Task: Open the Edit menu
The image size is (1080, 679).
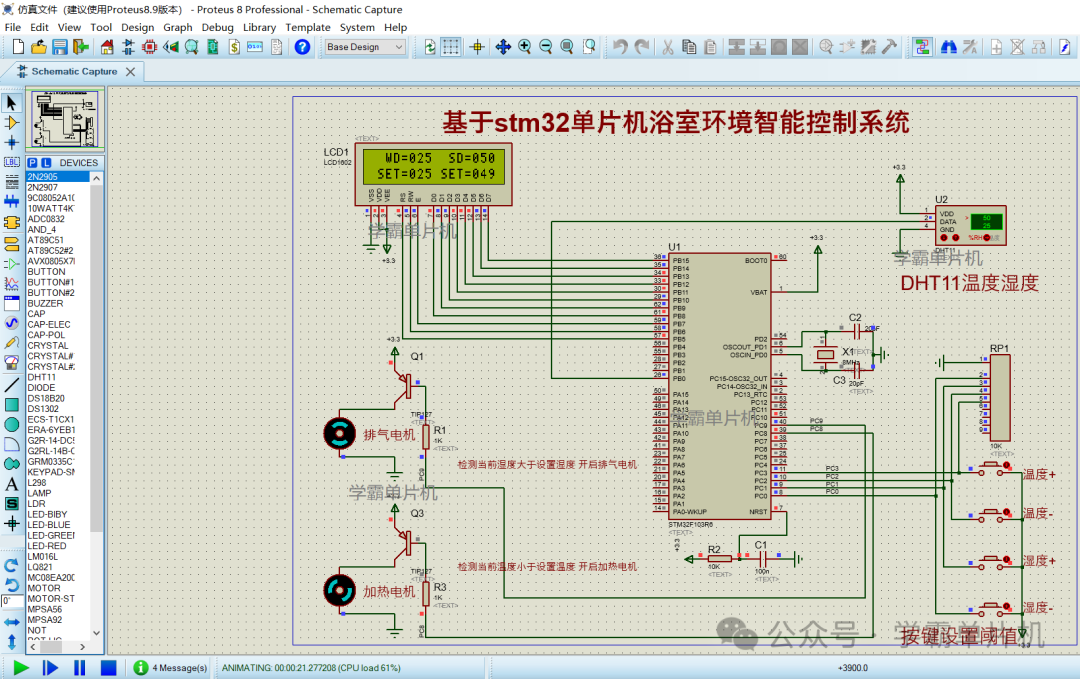Action: [39, 28]
